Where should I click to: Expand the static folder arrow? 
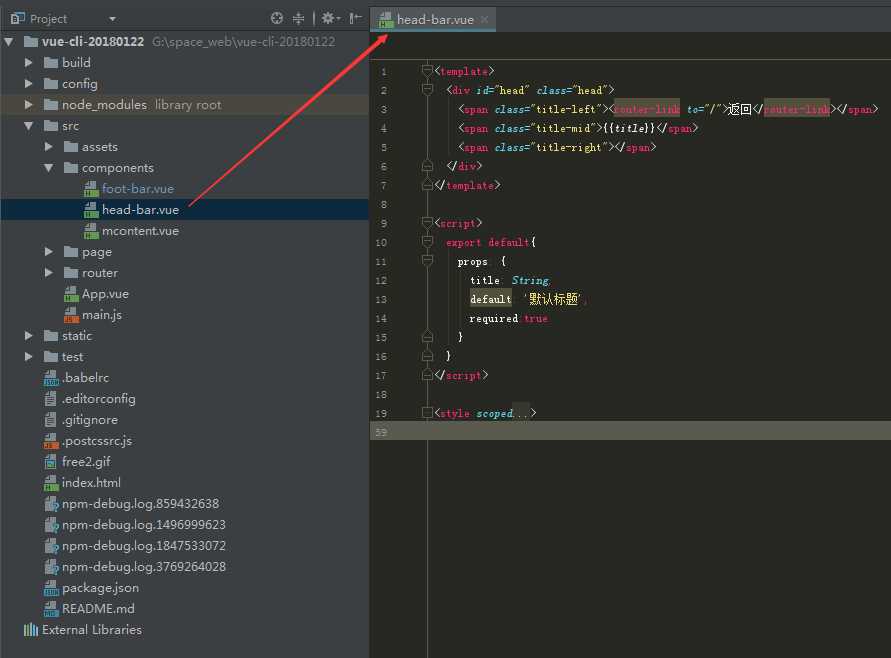tap(28, 336)
